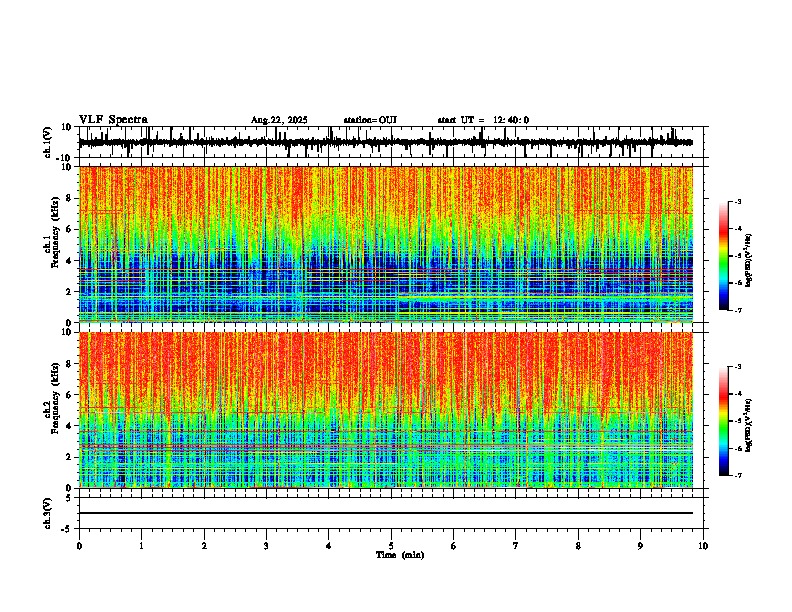This screenshot has height=612, width=792.
Task: Click inside the ch.1 spectrogram panel
Action: [x=386, y=244]
